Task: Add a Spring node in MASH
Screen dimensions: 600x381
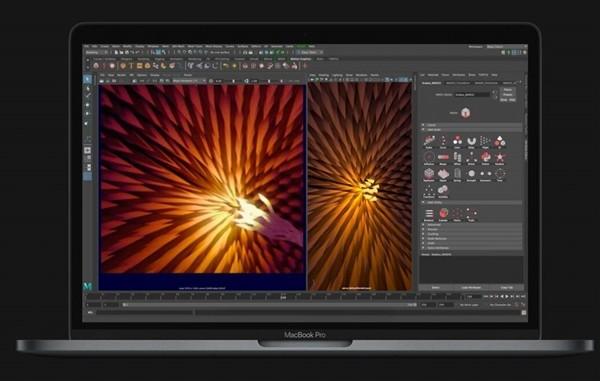Action: coord(457,174)
